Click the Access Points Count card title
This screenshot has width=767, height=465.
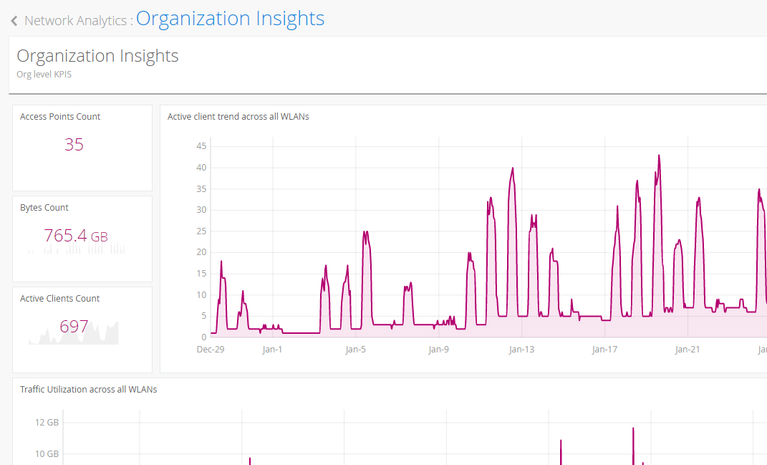60,117
